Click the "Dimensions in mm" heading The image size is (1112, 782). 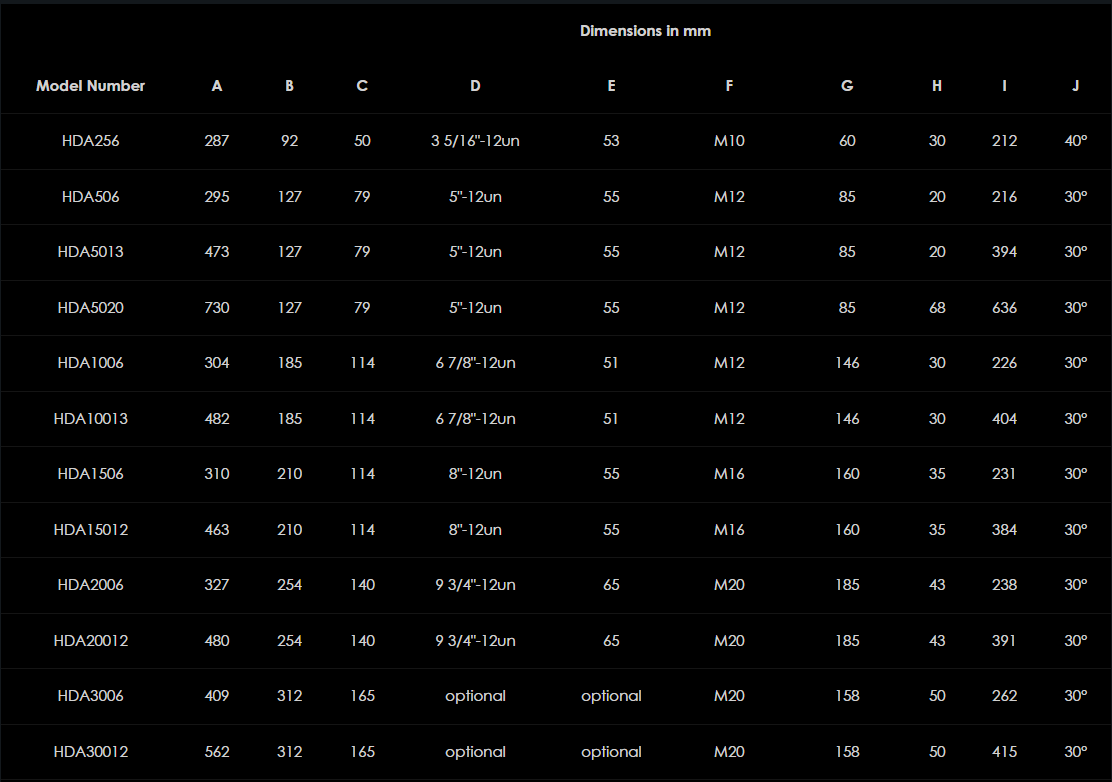(x=645, y=31)
